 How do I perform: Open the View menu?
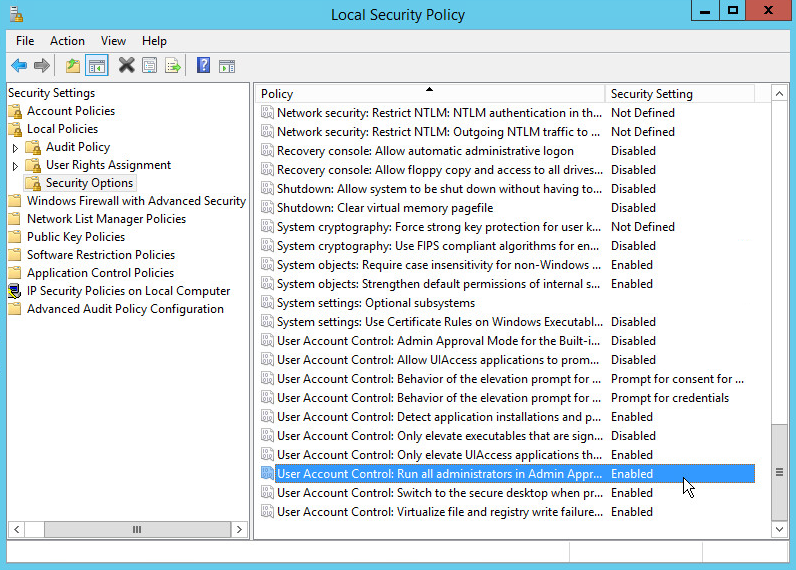[x=113, y=41]
